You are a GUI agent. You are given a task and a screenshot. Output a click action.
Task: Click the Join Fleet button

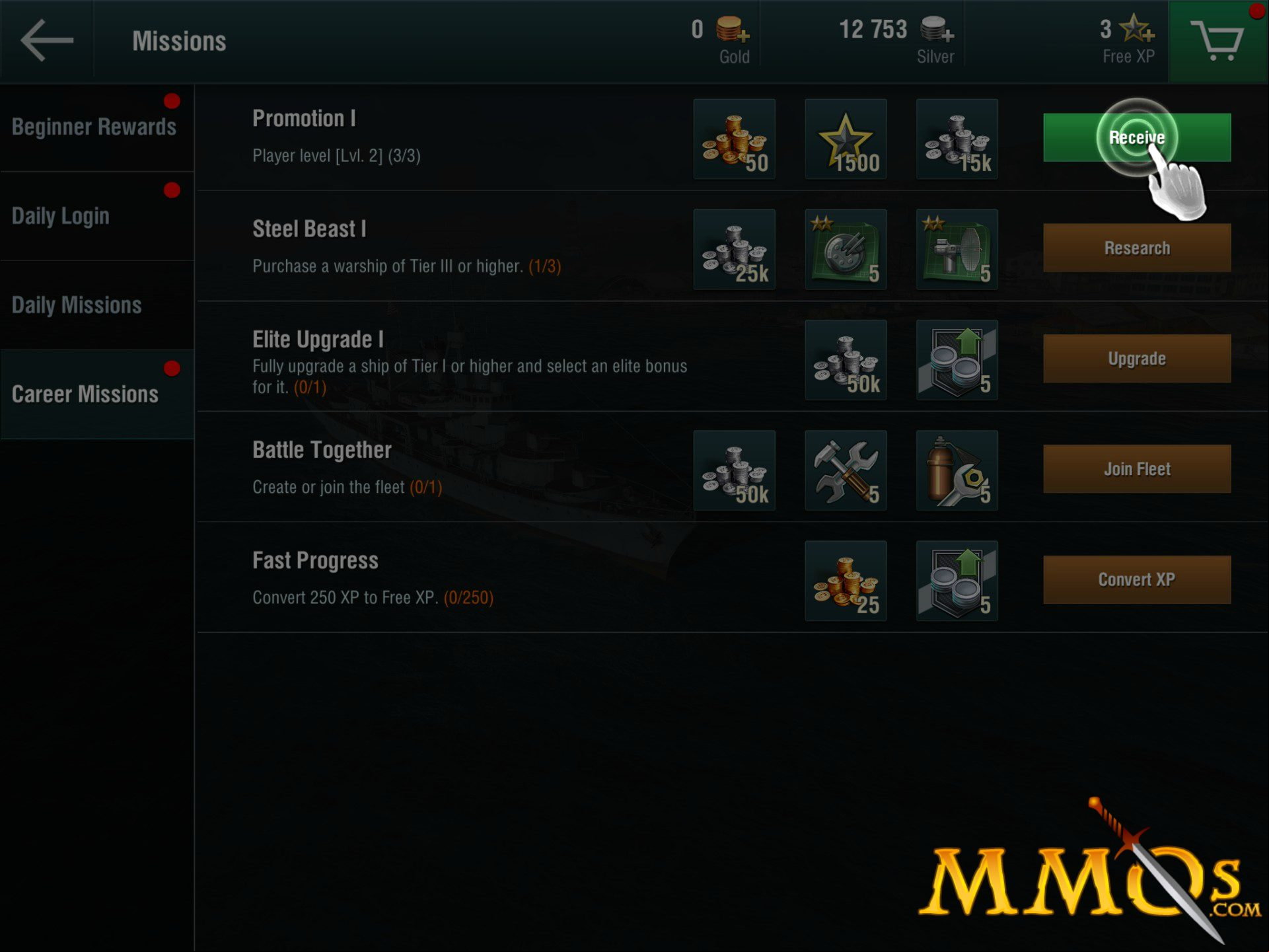point(1137,468)
